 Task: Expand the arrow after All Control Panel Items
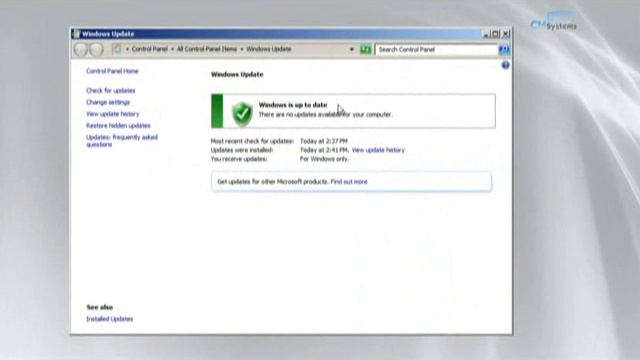coord(242,49)
